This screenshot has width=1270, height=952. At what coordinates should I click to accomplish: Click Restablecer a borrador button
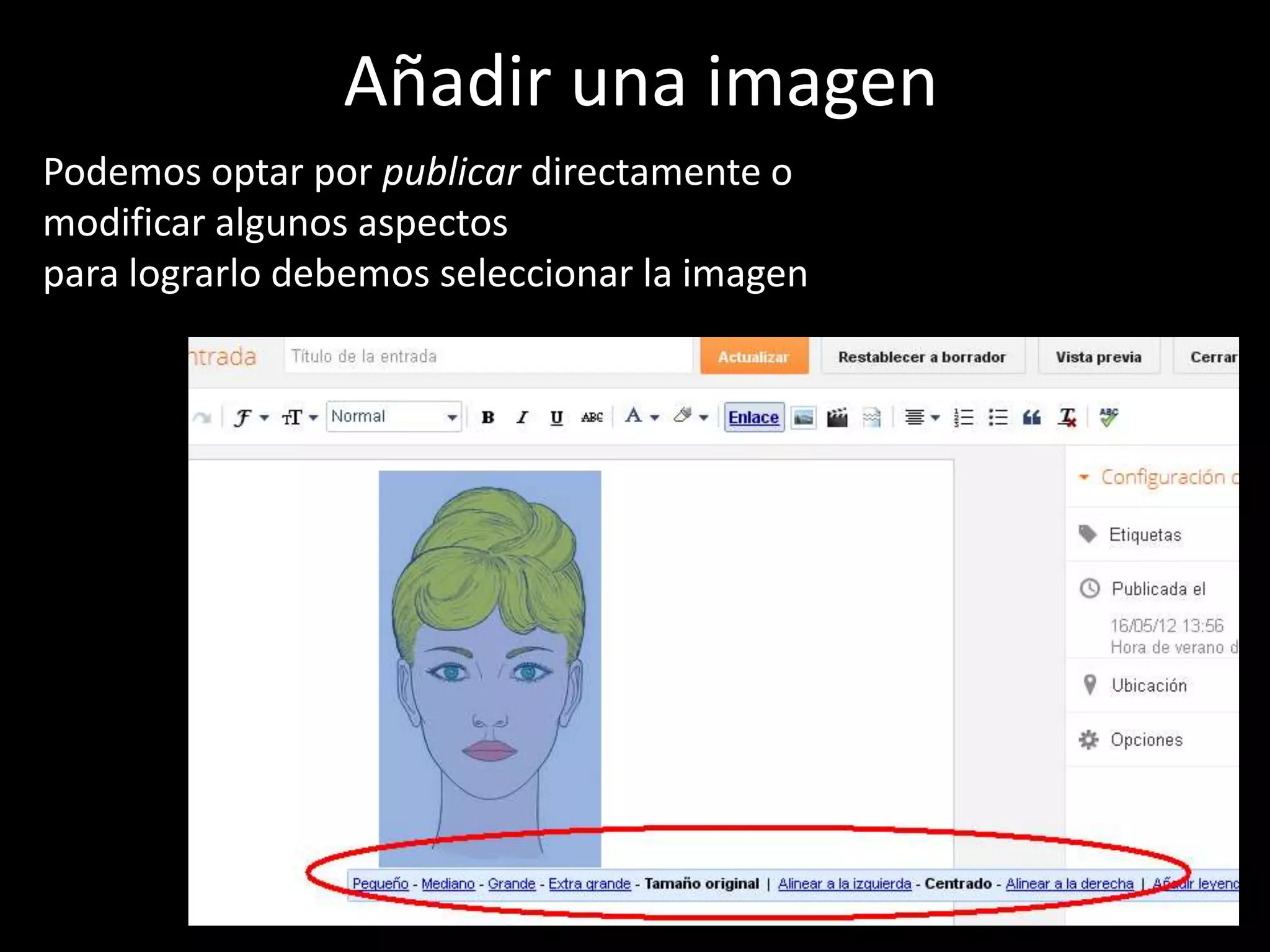click(922, 357)
